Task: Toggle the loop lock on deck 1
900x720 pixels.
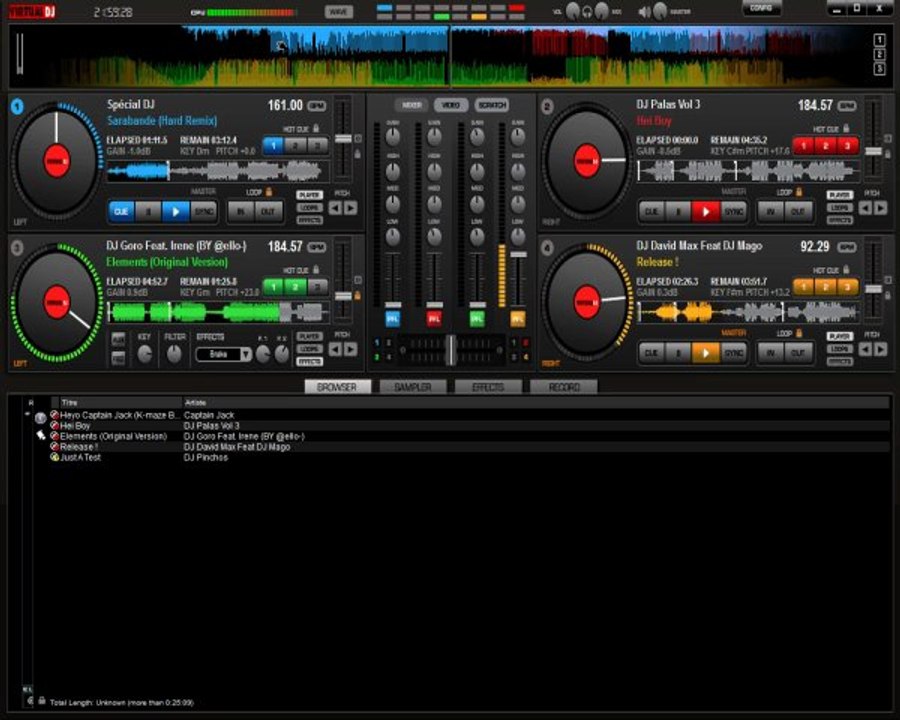Action: tap(269, 192)
